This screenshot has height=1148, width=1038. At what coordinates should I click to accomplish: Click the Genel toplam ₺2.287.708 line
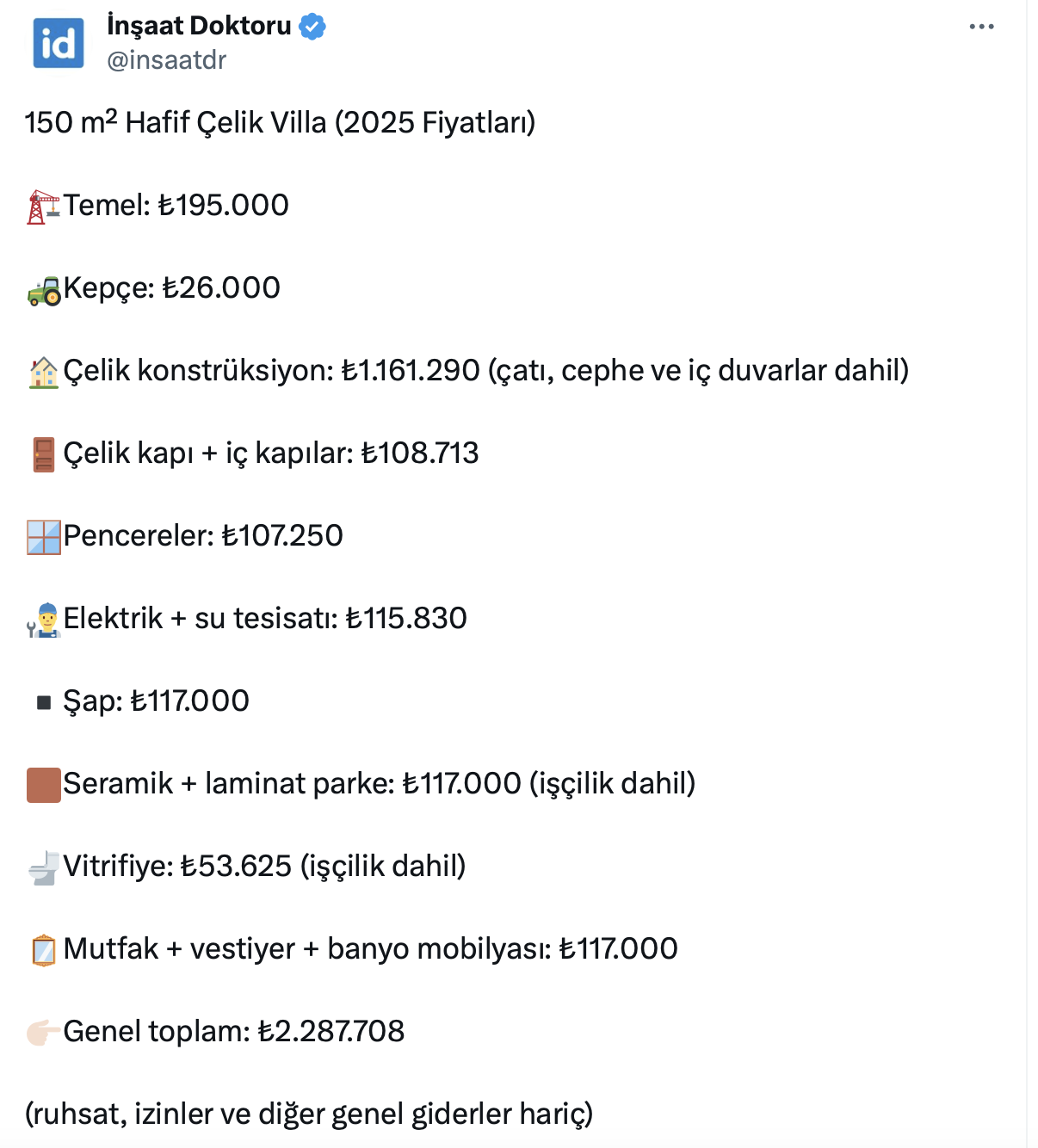tap(233, 1031)
